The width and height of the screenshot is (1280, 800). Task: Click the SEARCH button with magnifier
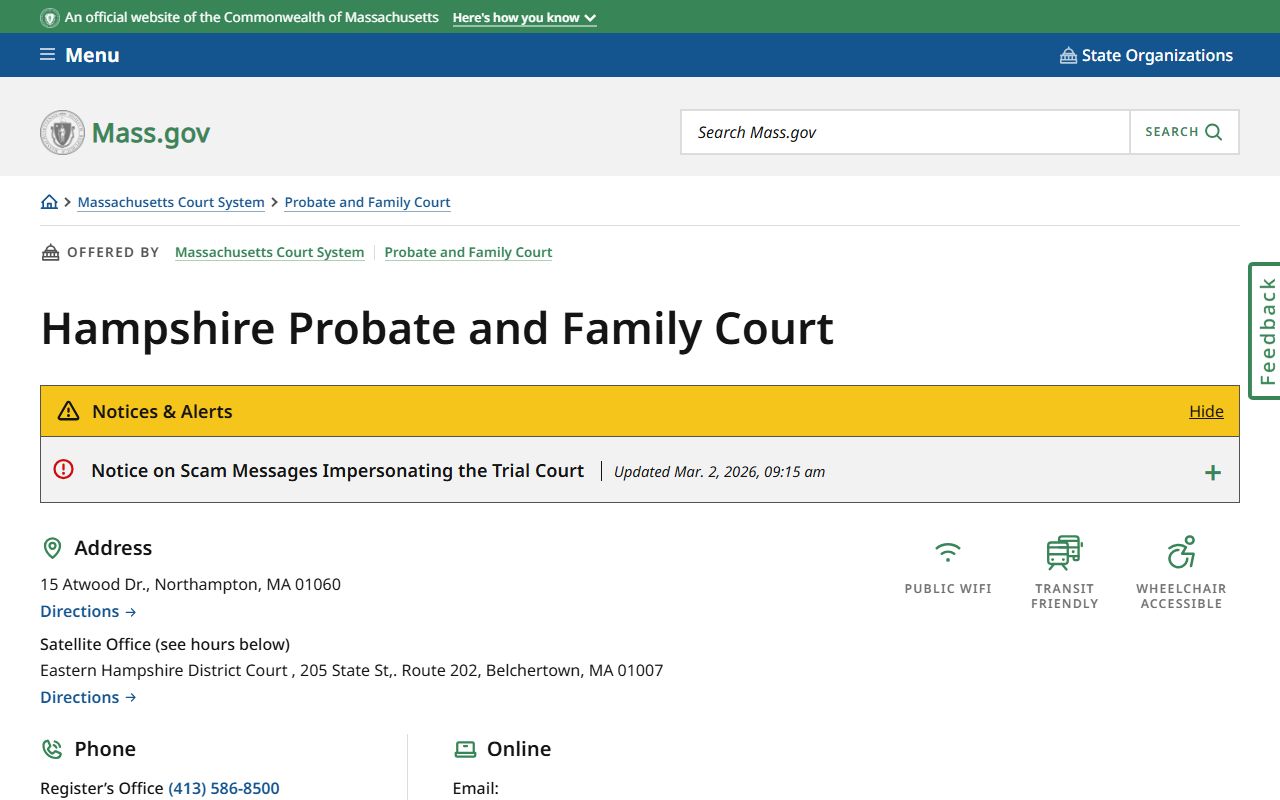pyautogui.click(x=1184, y=132)
